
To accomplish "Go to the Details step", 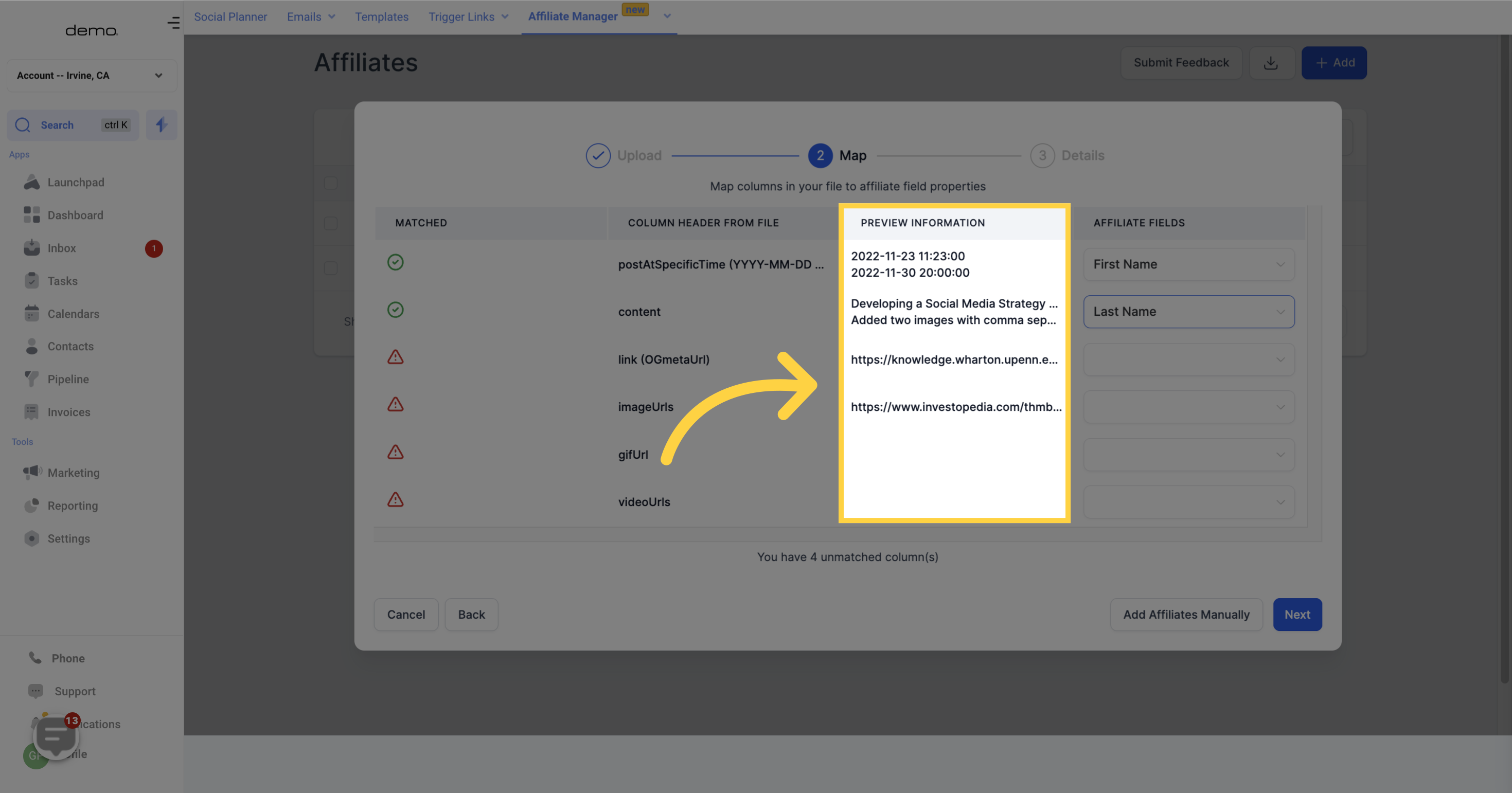I will [x=1067, y=155].
